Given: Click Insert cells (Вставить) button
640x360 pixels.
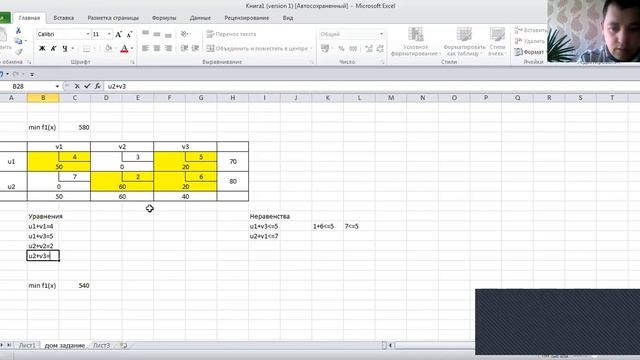Looking at the screenshot, I should [x=530, y=31].
